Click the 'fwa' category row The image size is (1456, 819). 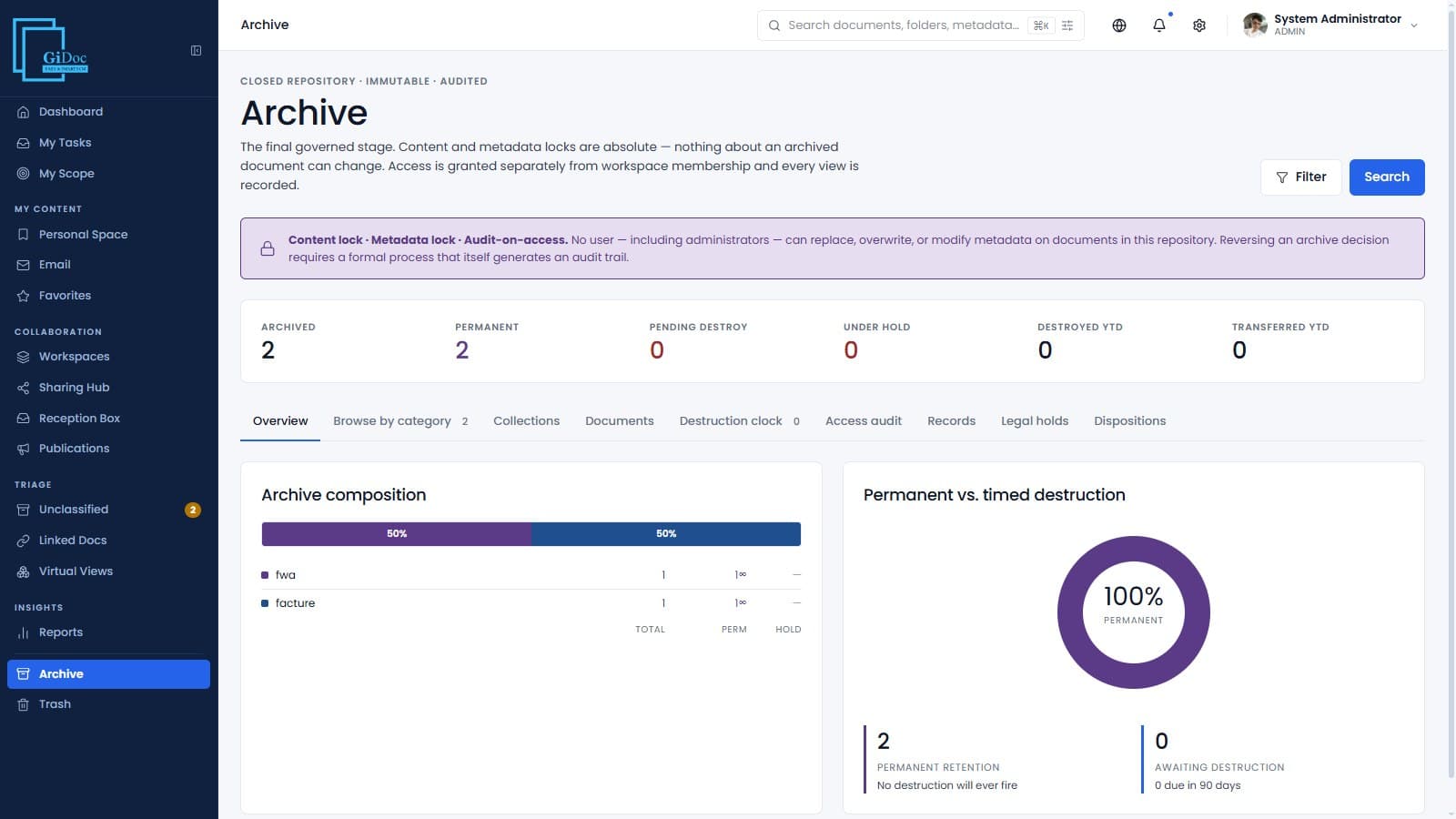coord(531,575)
